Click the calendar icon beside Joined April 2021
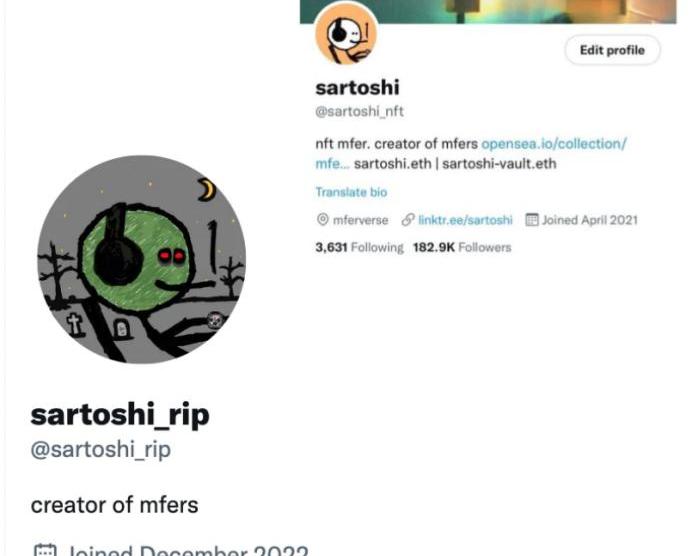692x556 pixels. [532, 219]
